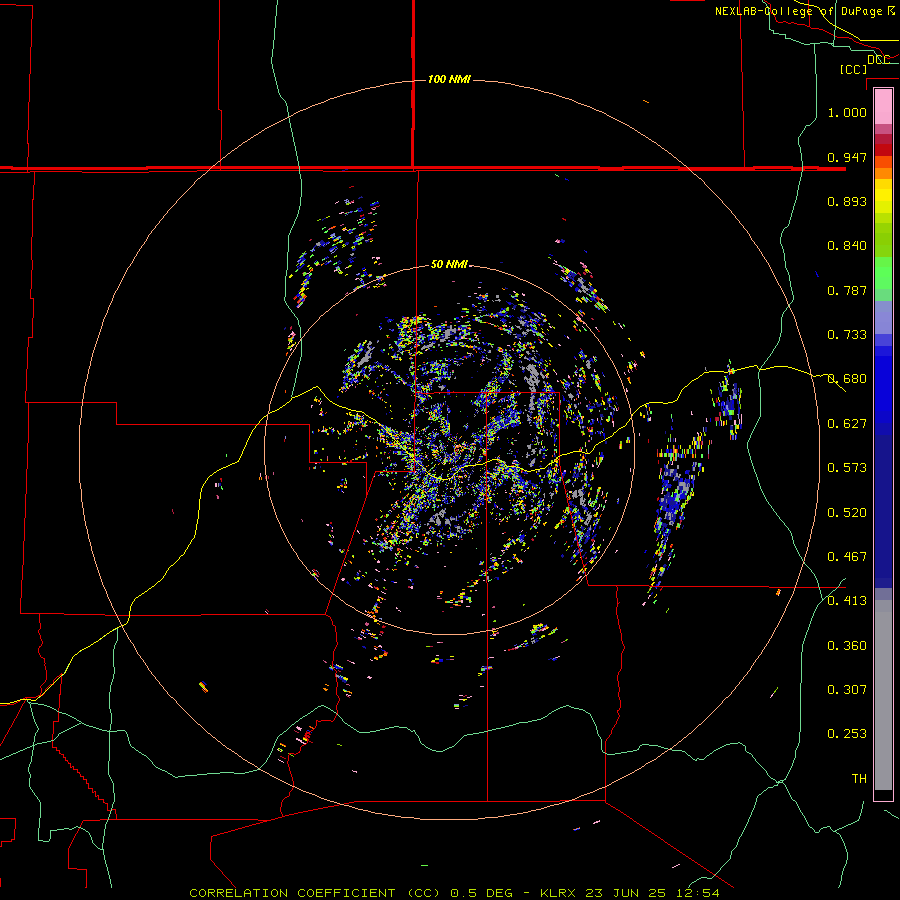Select the 0.573 scale value
The image size is (900, 900).
(847, 468)
